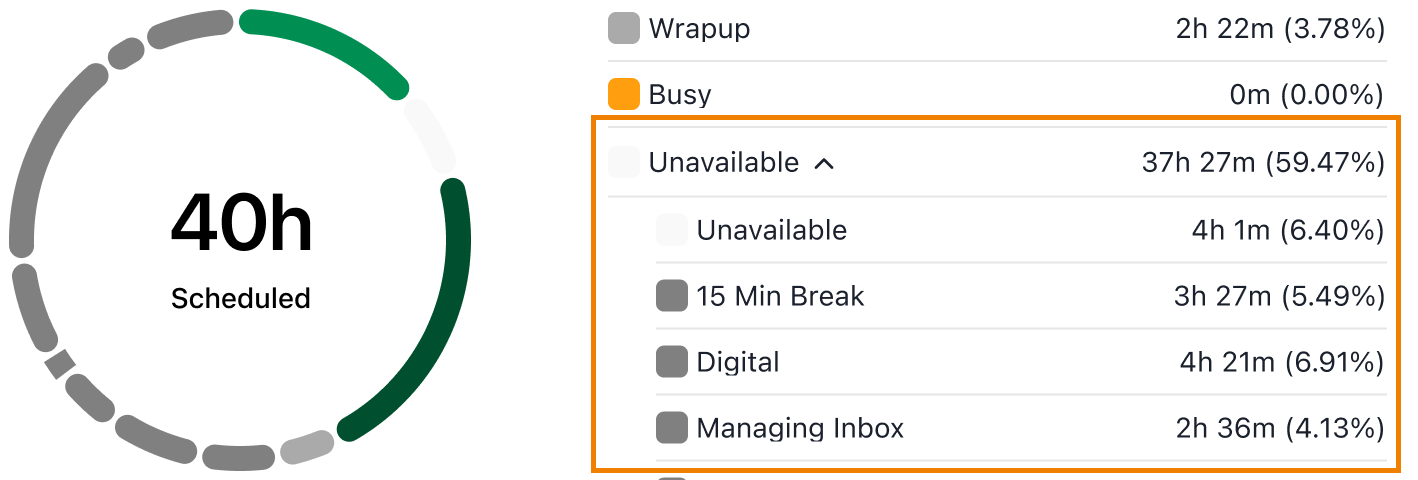Click the Wrapup legend label
The height and width of the screenshot is (480, 1418).
click(x=699, y=29)
